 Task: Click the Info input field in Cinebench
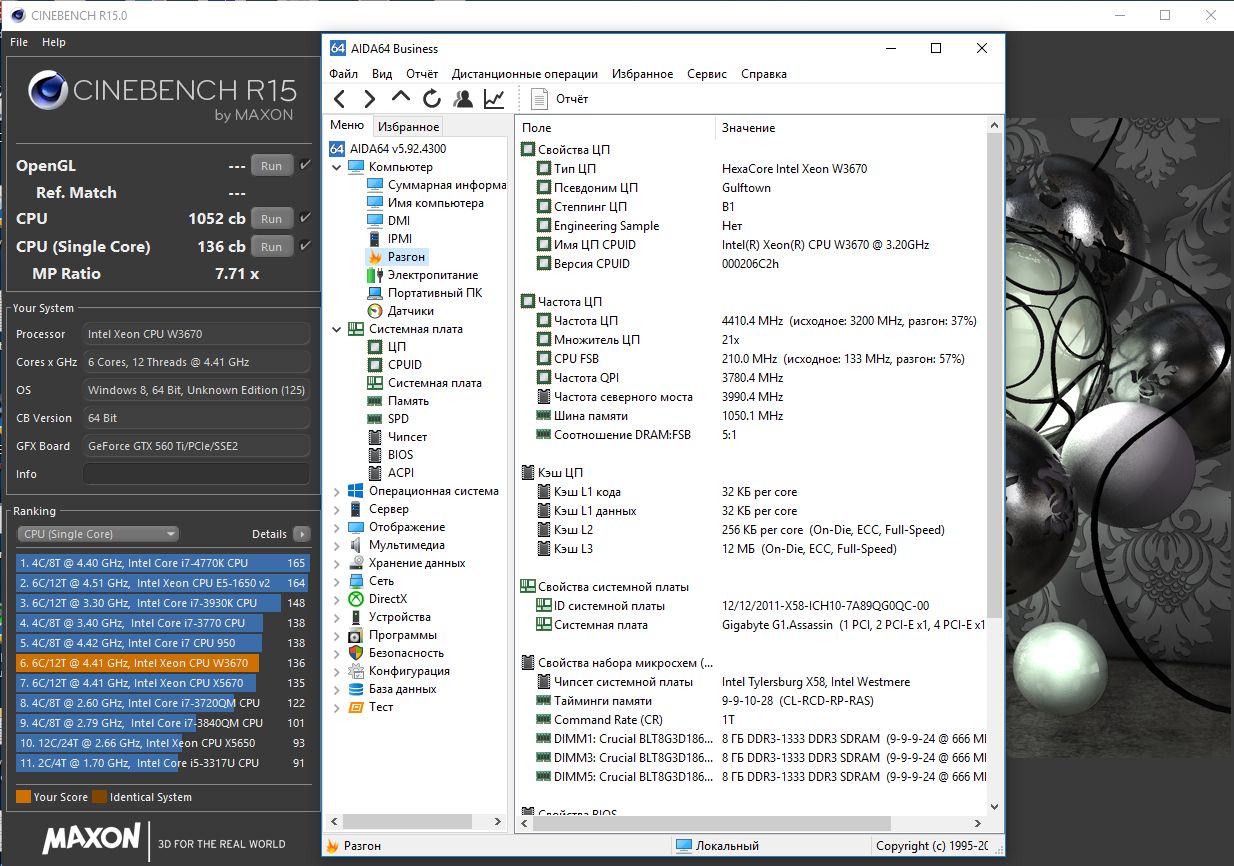pyautogui.click(x=196, y=474)
